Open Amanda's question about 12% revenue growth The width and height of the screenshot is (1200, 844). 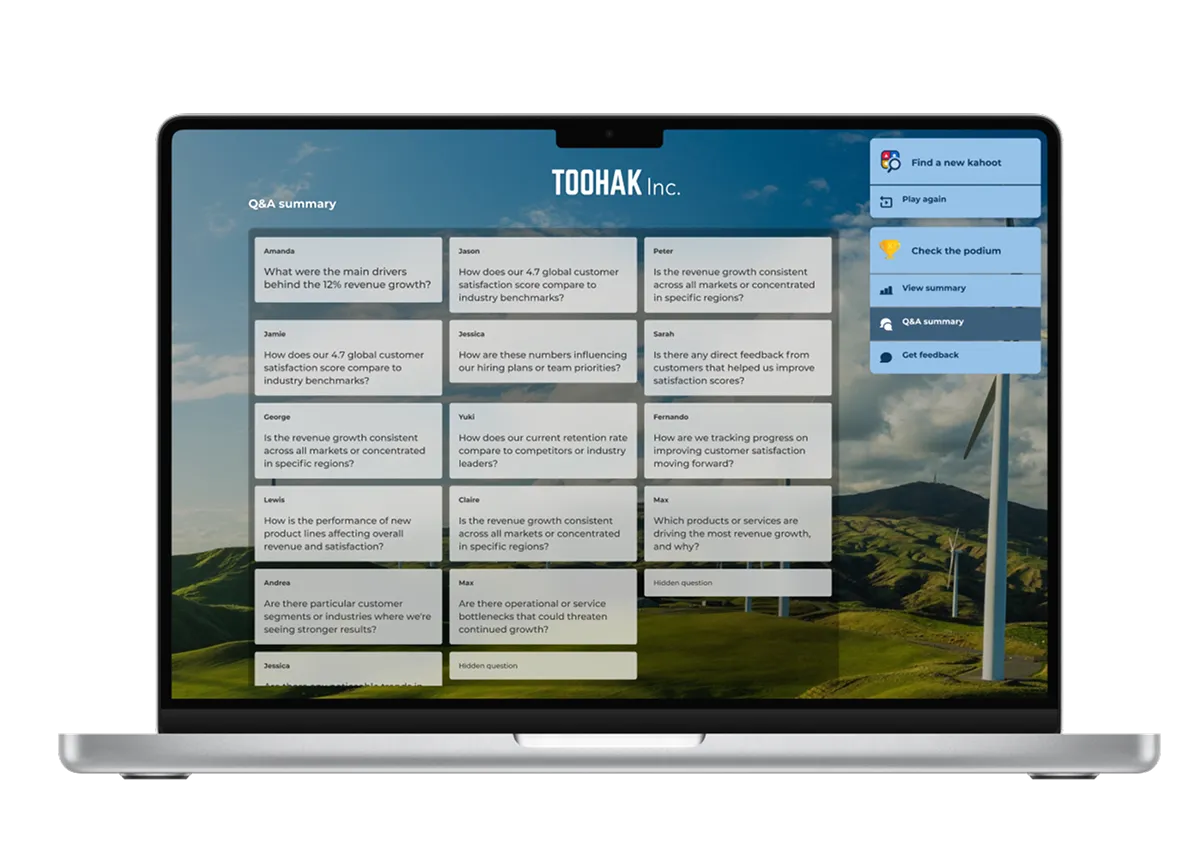pyautogui.click(x=348, y=270)
